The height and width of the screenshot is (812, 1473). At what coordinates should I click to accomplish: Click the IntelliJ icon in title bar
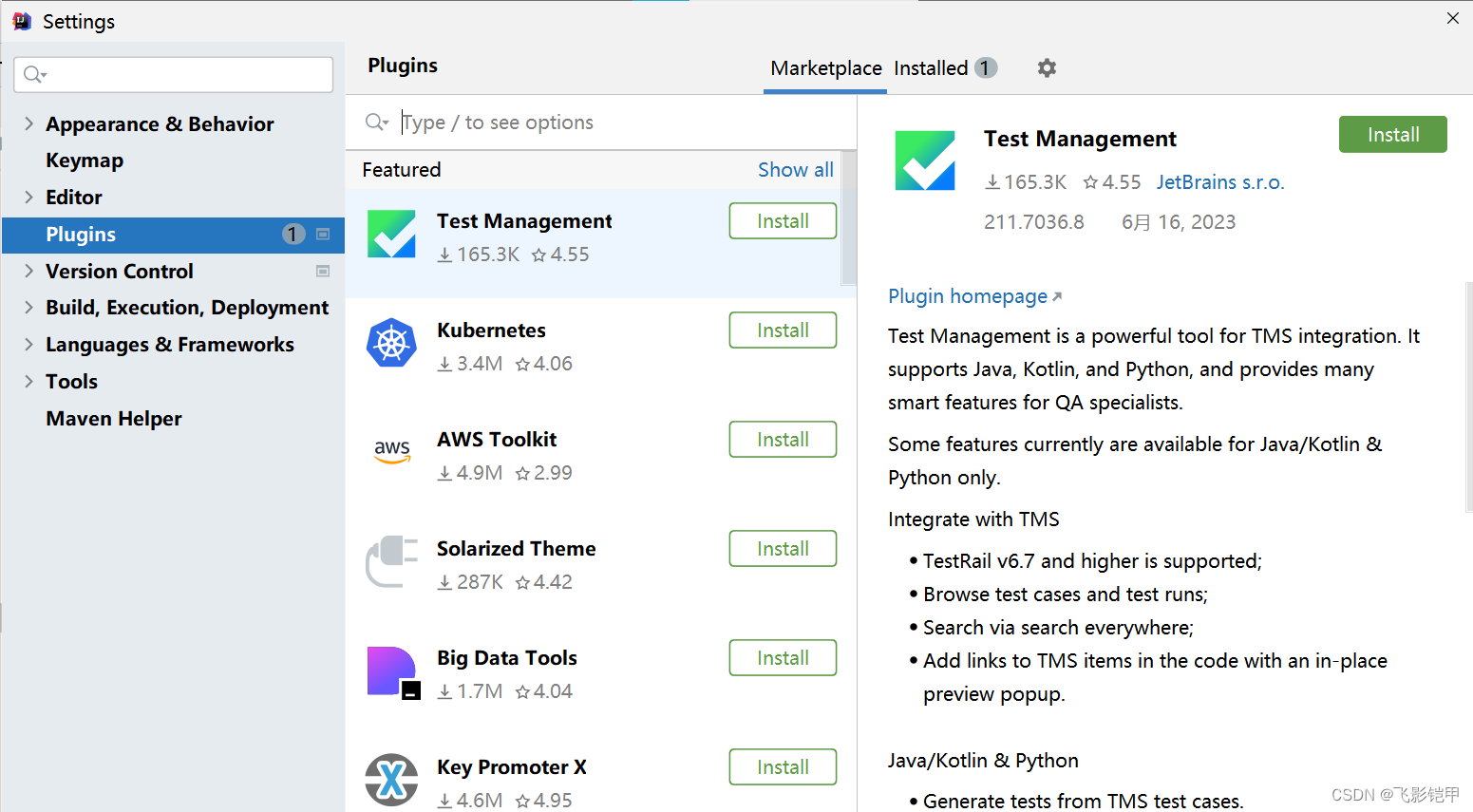[22, 21]
